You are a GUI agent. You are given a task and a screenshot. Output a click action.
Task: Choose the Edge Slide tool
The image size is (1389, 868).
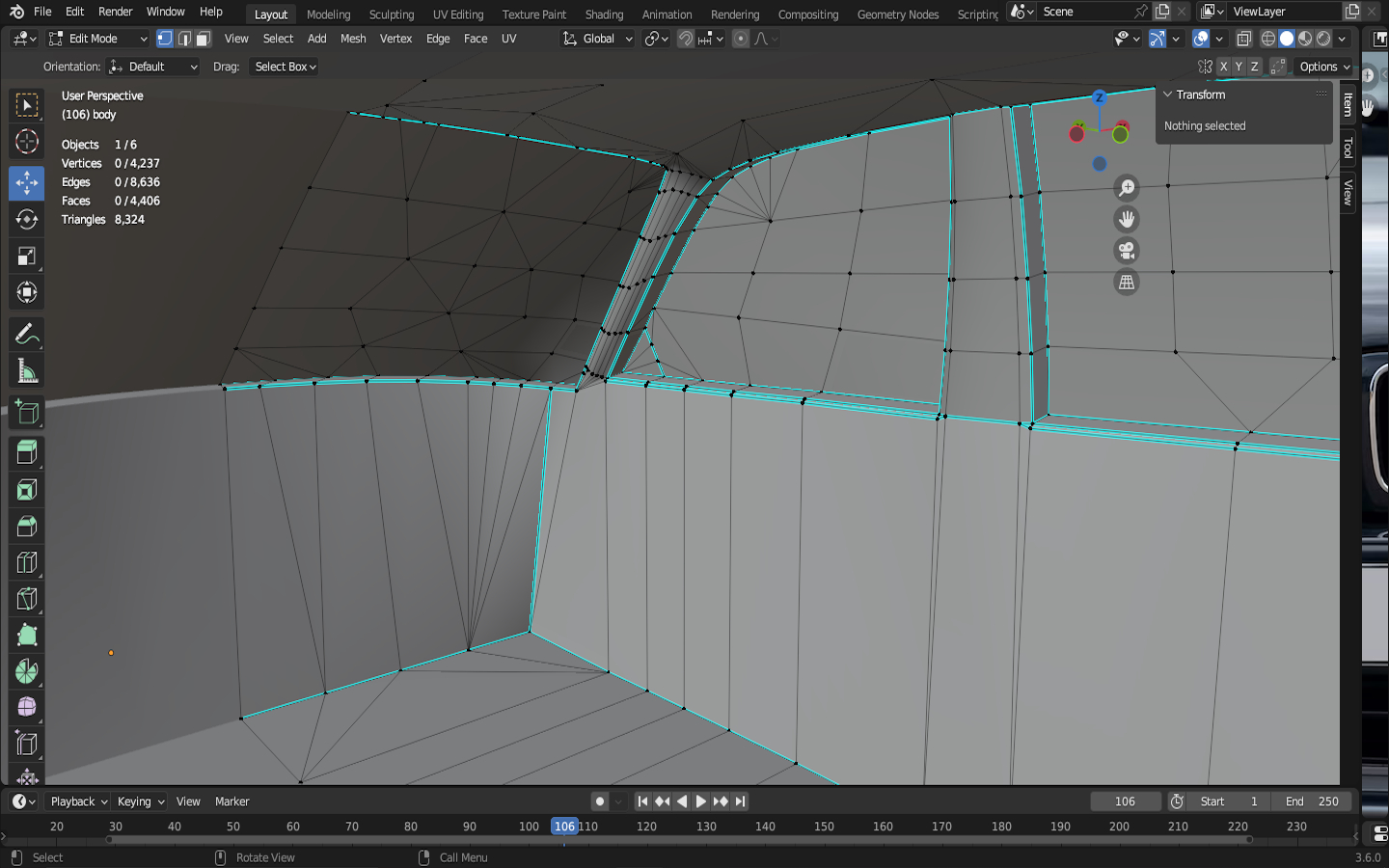coord(27,745)
